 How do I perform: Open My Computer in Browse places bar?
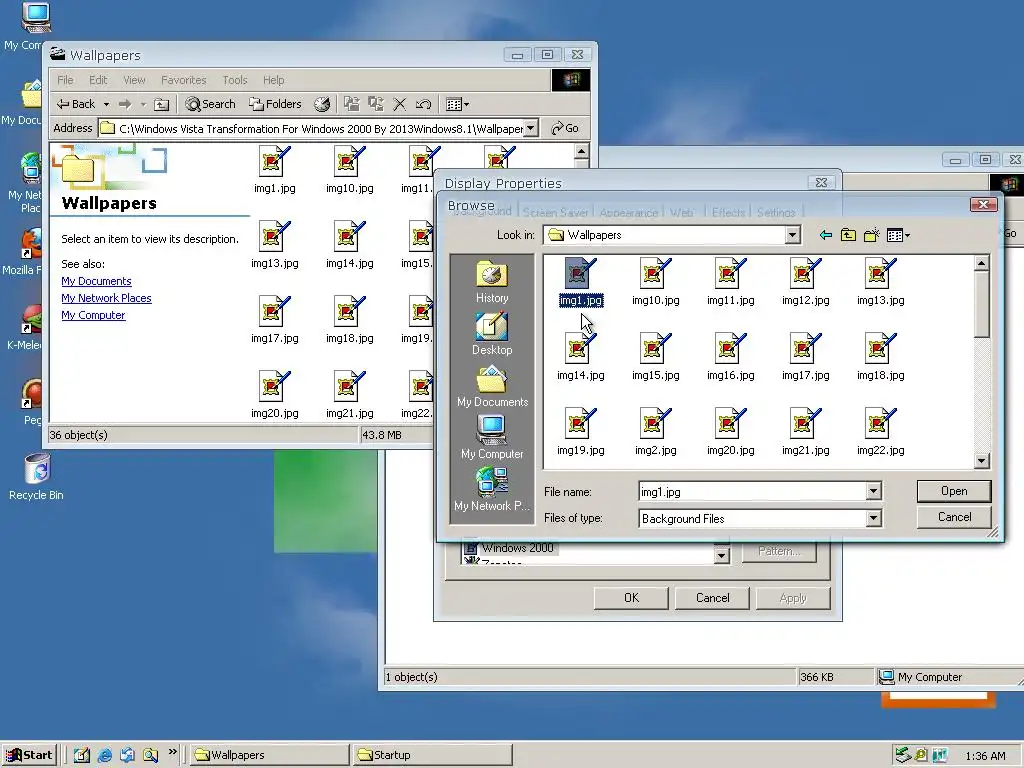pyautogui.click(x=492, y=438)
